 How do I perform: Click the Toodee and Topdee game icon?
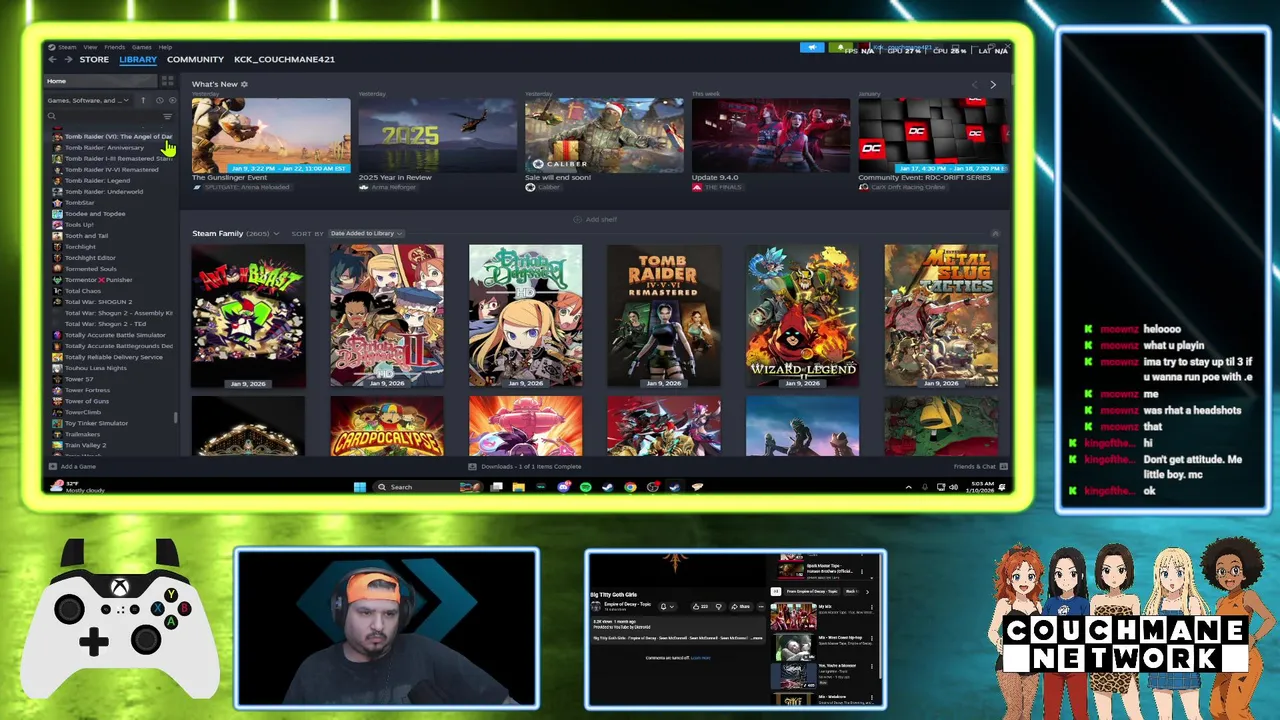click(57, 213)
